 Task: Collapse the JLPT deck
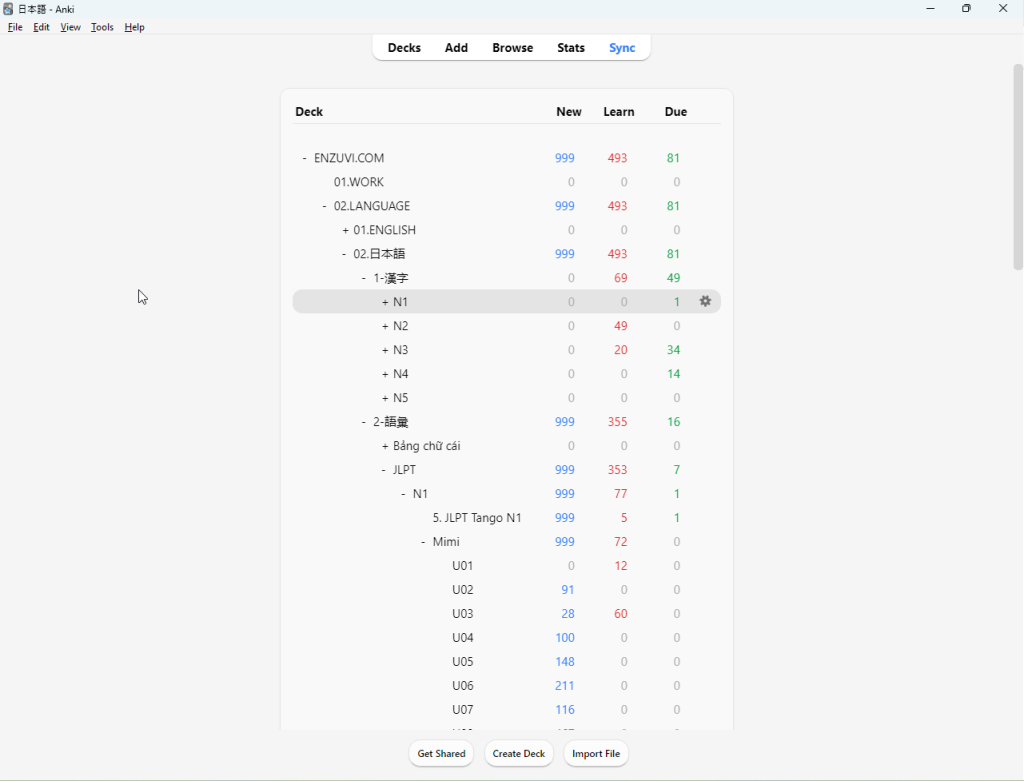click(384, 470)
